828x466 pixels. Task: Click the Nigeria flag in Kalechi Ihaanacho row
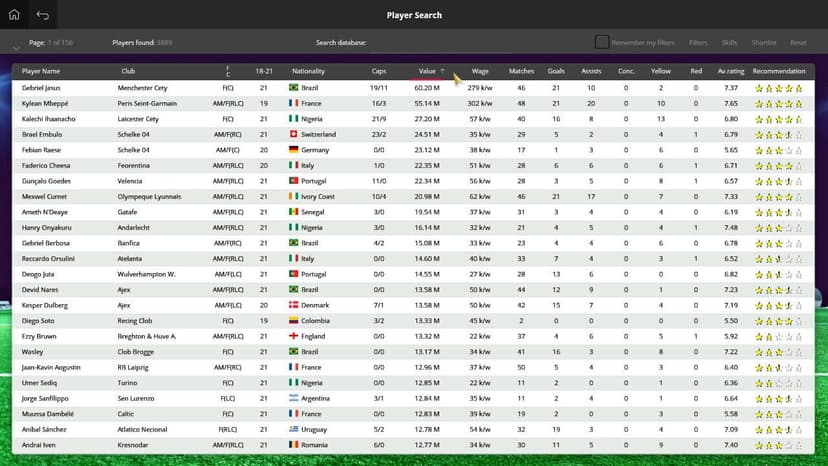[x=294, y=119]
